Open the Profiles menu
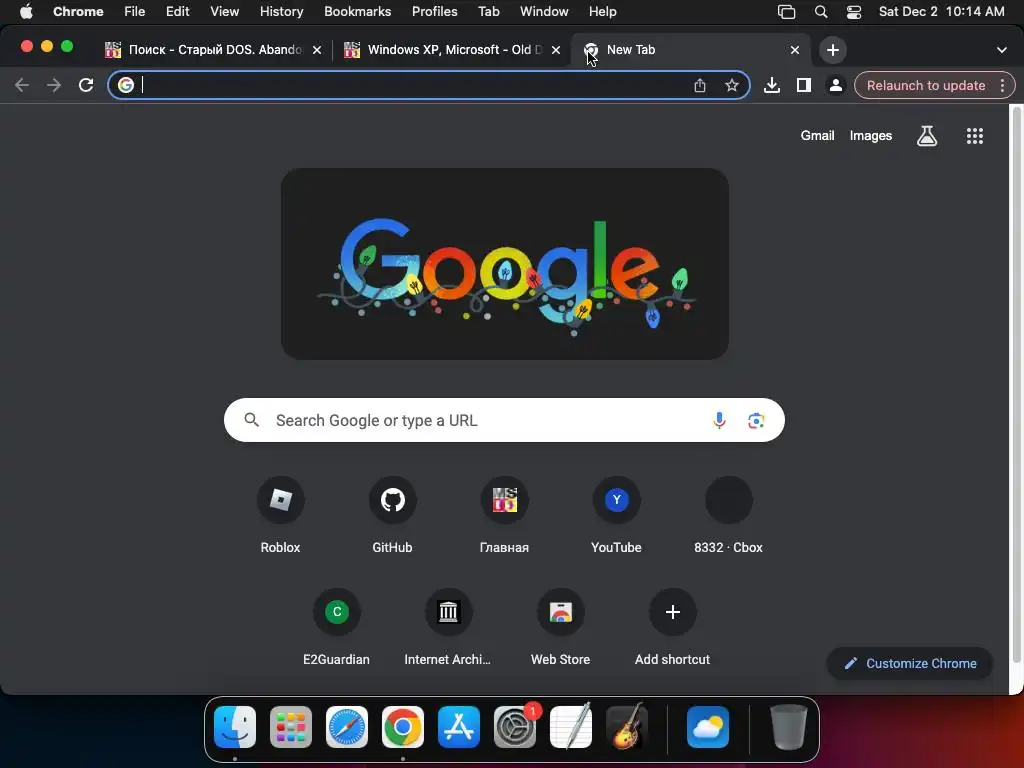 click(434, 12)
